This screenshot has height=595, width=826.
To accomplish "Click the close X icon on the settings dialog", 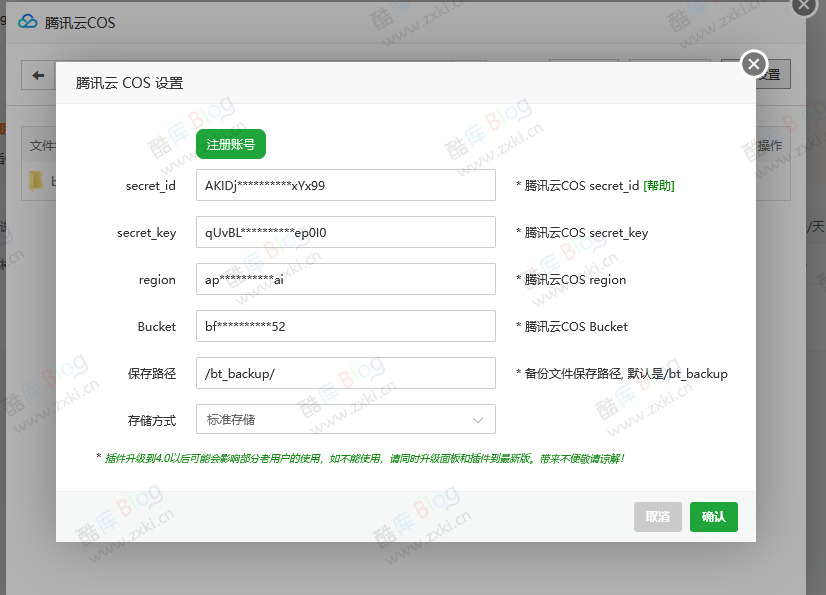I will coord(753,63).
